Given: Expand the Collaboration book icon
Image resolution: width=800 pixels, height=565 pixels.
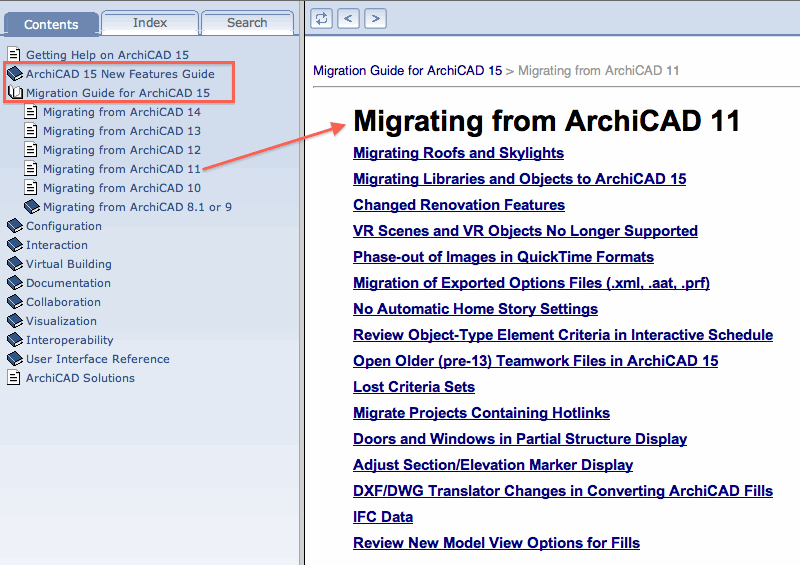Looking at the screenshot, I should 15,302.
